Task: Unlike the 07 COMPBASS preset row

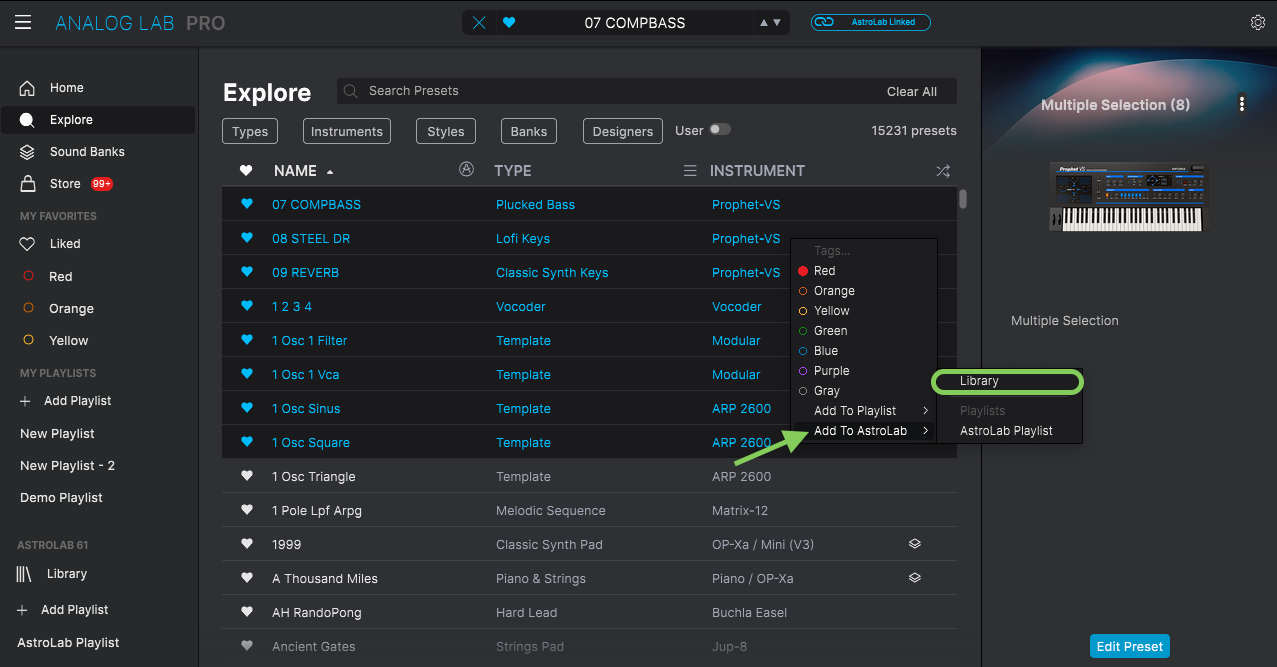Action: pyautogui.click(x=247, y=204)
